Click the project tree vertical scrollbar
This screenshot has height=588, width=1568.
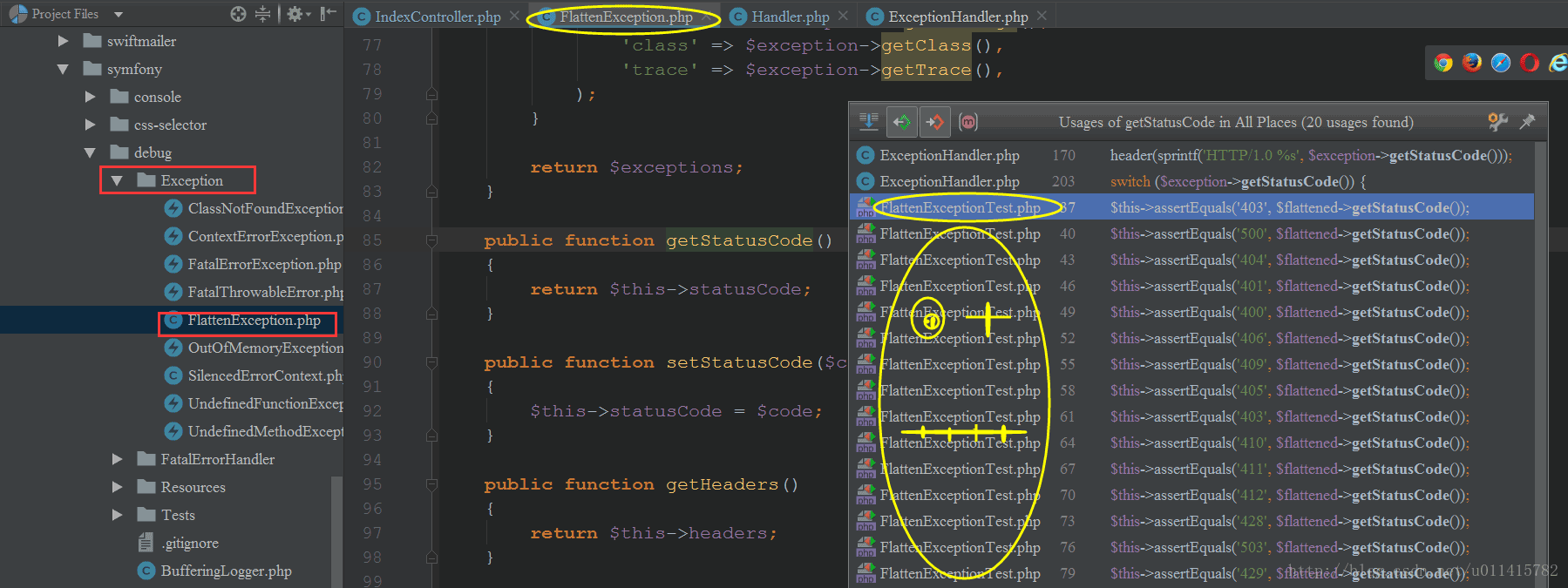(336, 531)
